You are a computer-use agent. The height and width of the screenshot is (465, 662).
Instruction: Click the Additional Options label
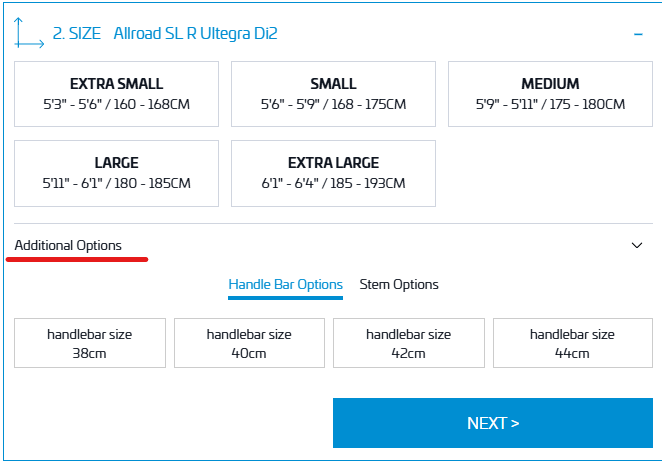[x=68, y=245]
